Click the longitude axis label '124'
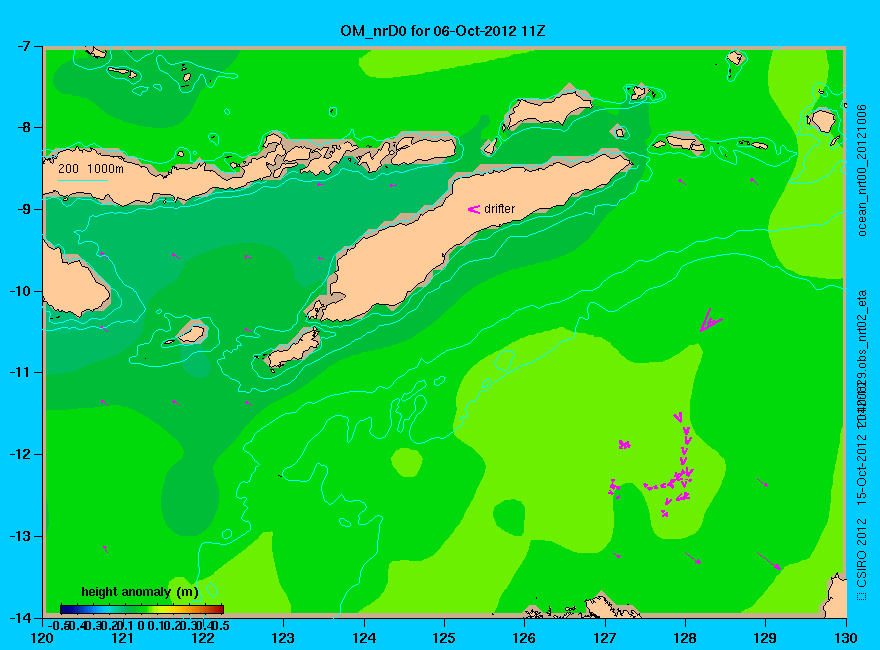 click(364, 638)
